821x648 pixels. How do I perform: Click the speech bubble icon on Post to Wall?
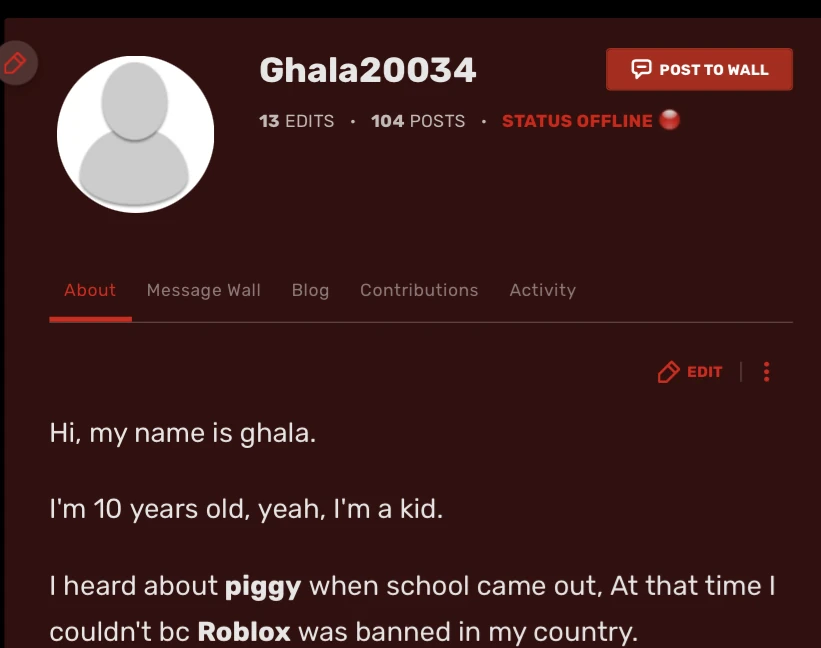640,69
